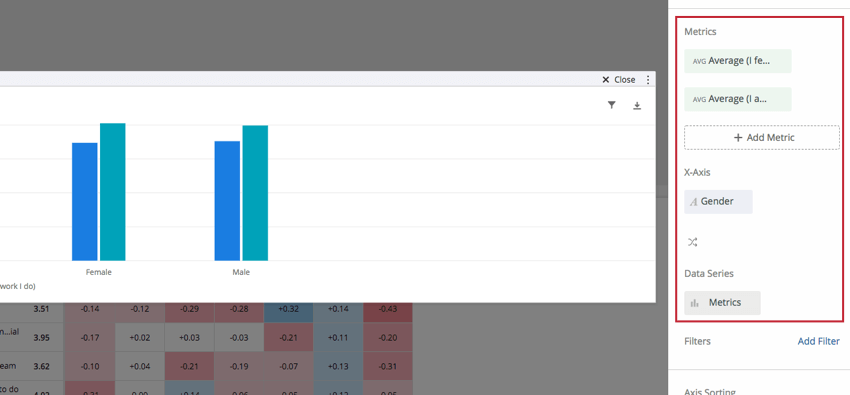Click the Metrics section heading
Image resolution: width=850 pixels, height=395 pixels.
click(700, 32)
